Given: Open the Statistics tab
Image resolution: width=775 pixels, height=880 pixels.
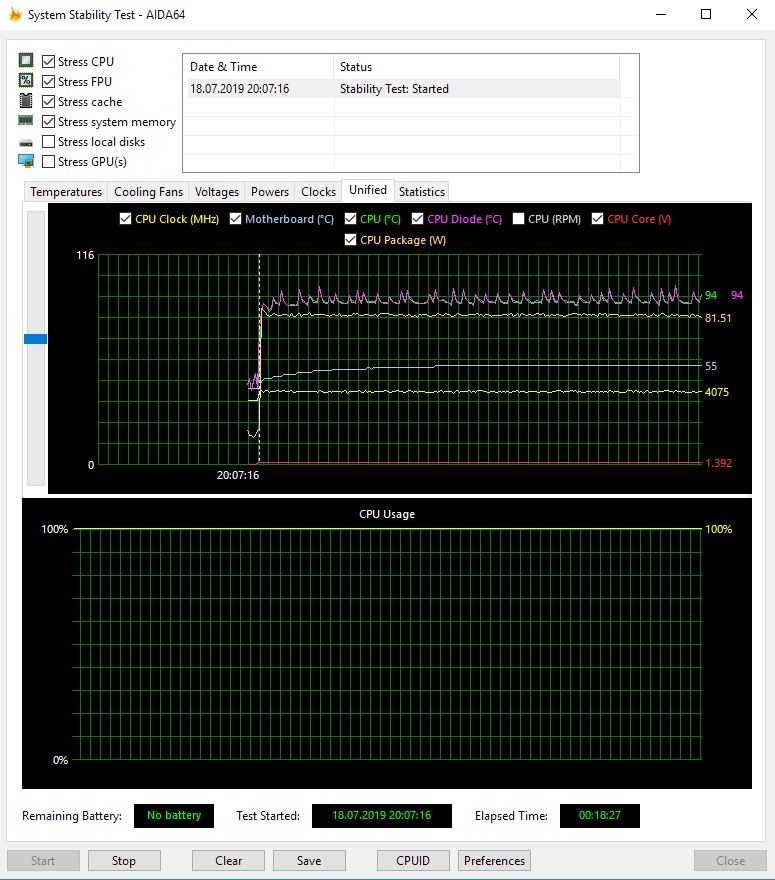Looking at the screenshot, I should 422,191.
